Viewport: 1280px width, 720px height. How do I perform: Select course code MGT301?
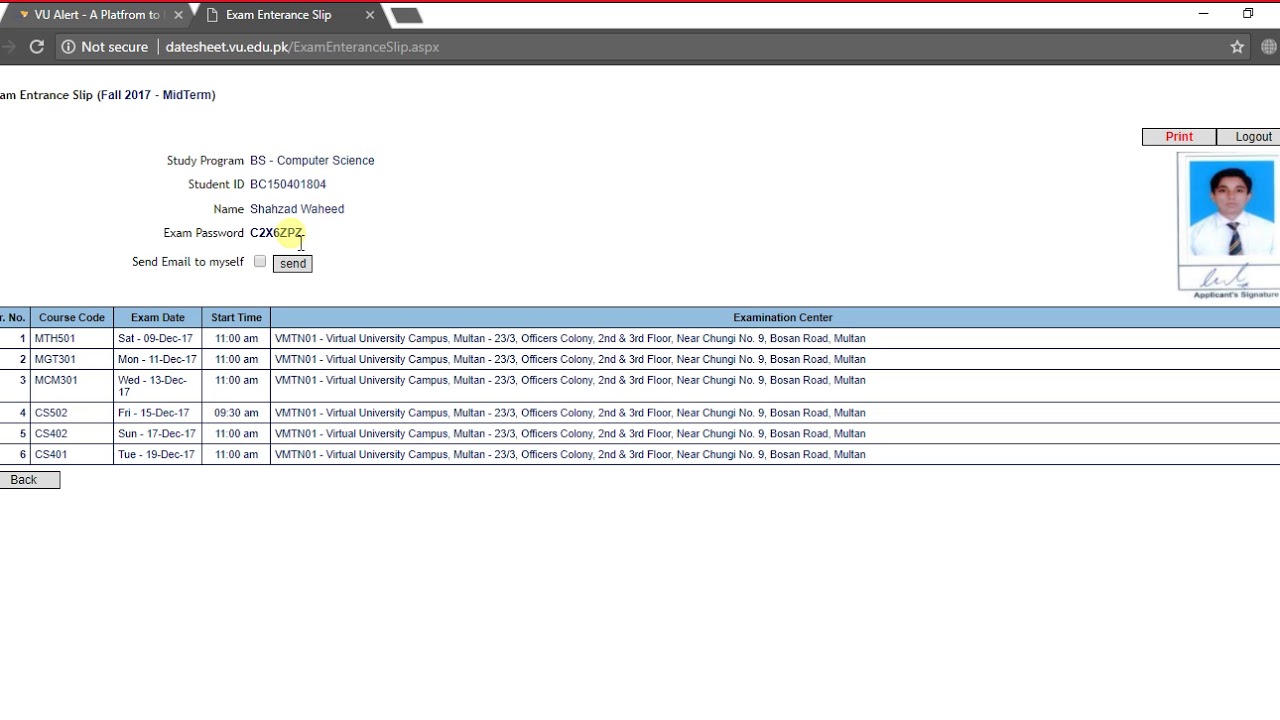(x=55, y=359)
